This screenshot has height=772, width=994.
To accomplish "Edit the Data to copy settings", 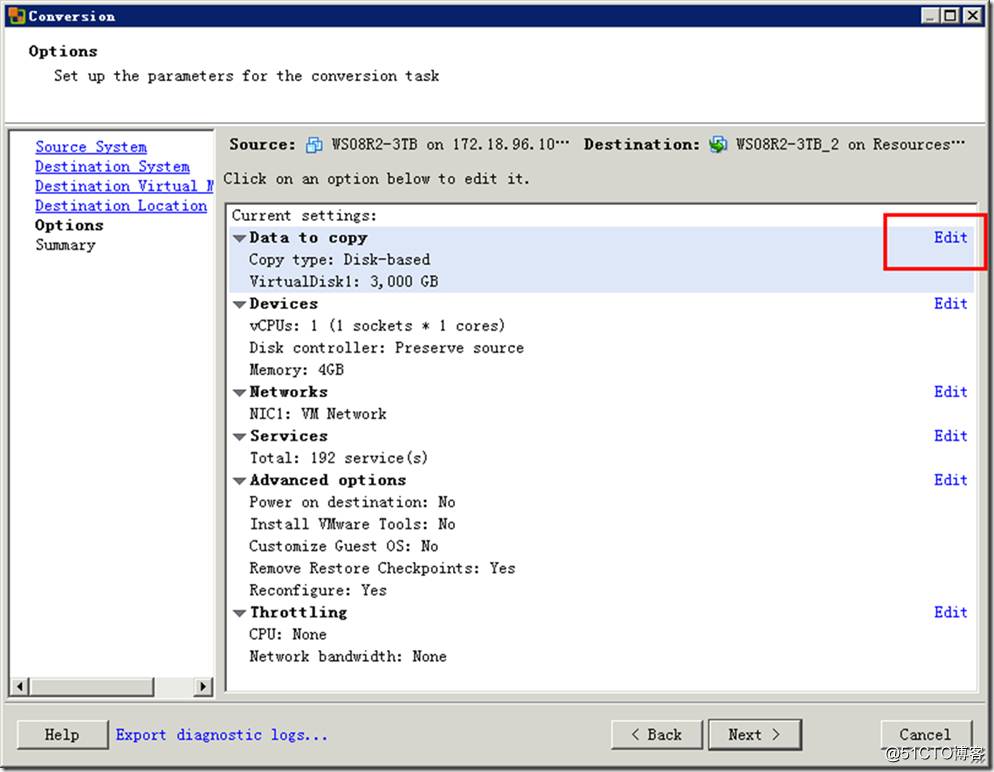I will point(950,237).
